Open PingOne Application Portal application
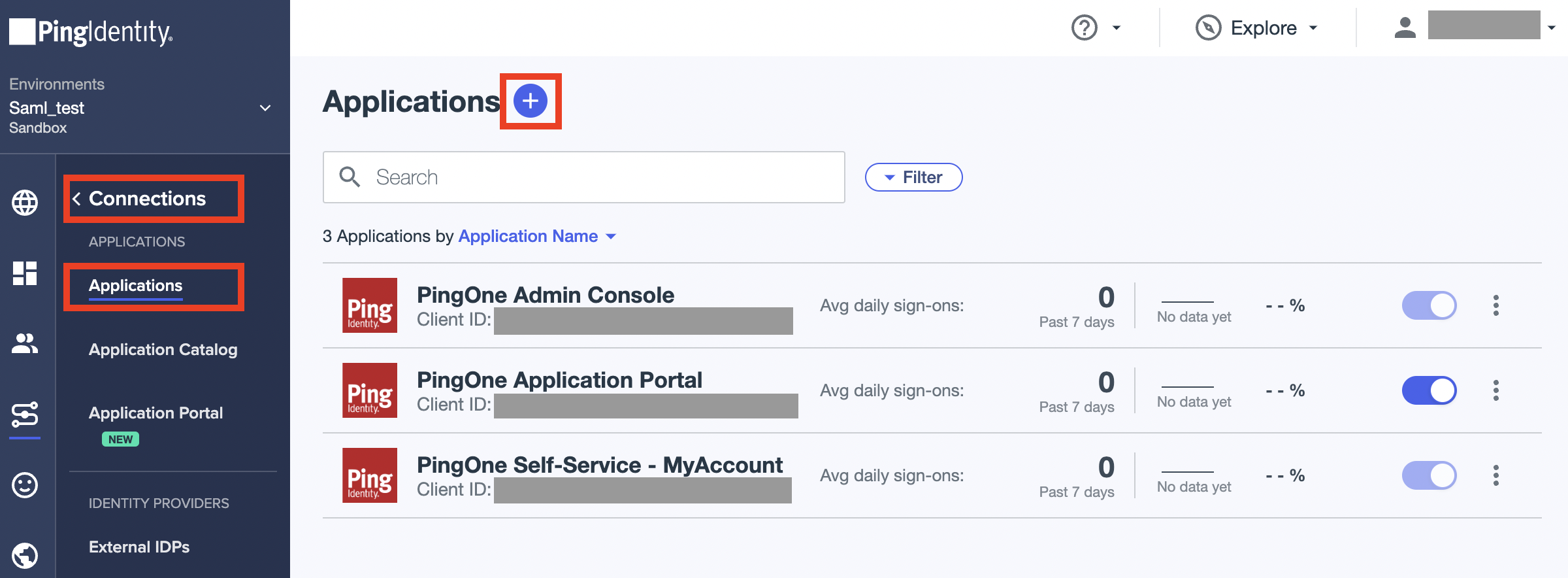Image resolution: width=1568 pixels, height=578 pixels. pos(559,380)
